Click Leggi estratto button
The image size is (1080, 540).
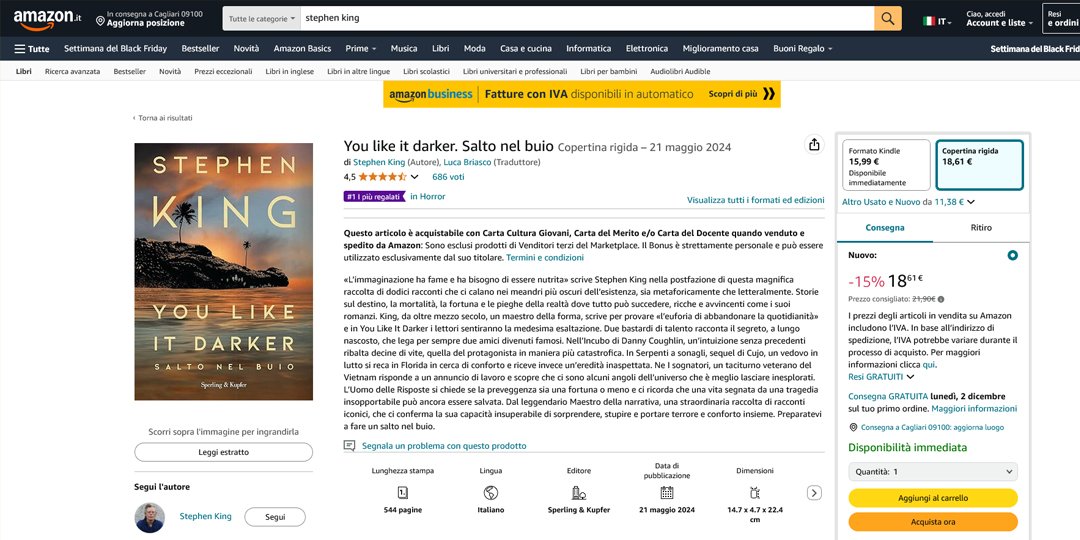pos(223,453)
